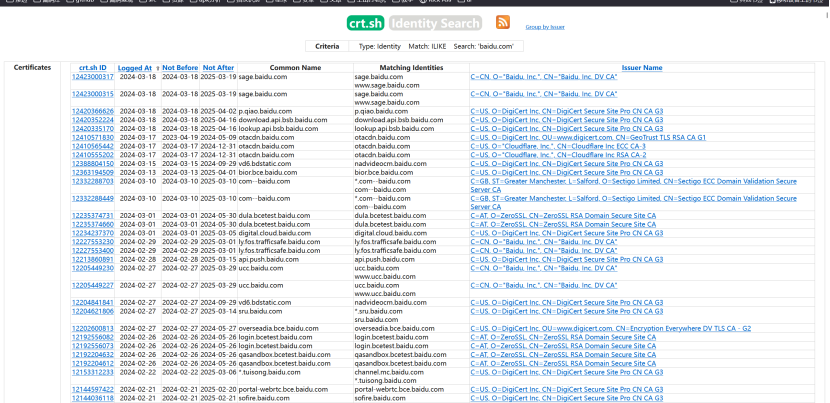Open certificate ID 12410571830
The width and height of the screenshot is (830, 403).
click(93, 138)
